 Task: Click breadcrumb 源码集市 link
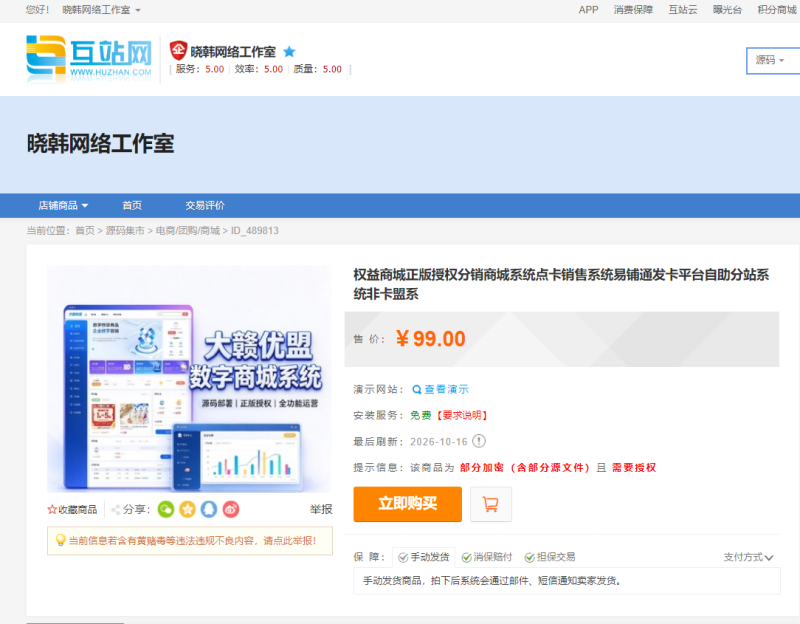coord(125,231)
